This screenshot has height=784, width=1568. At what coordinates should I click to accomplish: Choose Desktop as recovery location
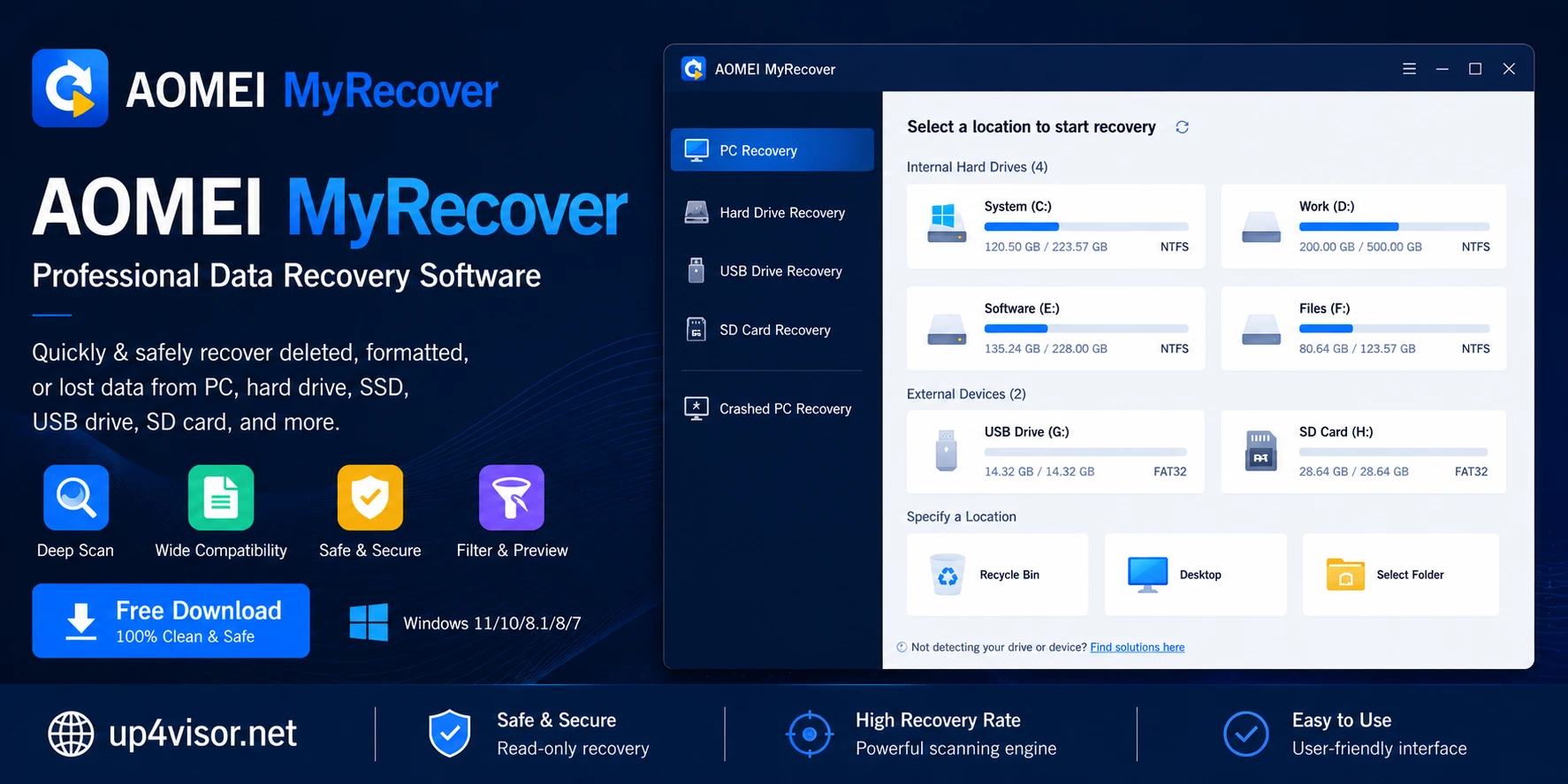1195,575
